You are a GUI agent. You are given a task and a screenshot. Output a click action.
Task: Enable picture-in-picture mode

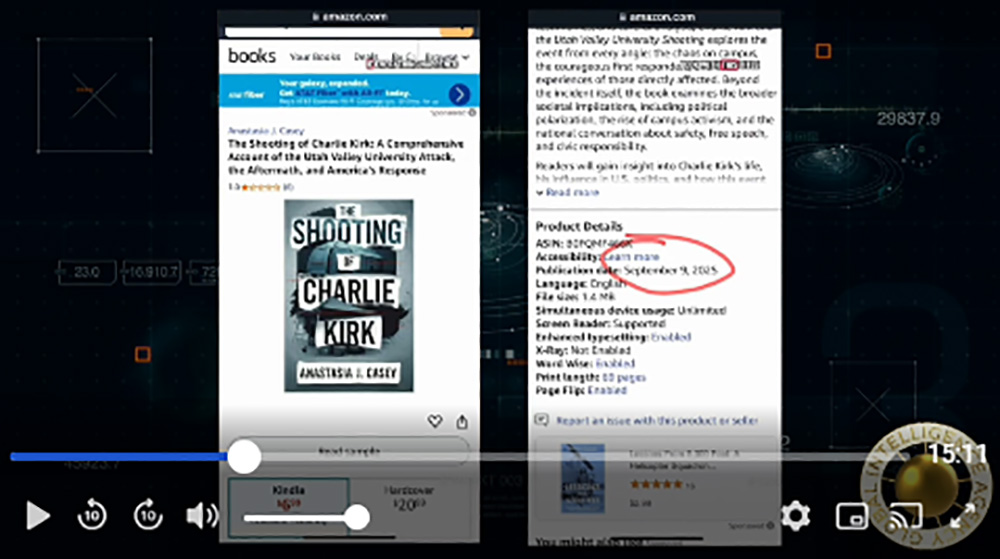pos(852,516)
